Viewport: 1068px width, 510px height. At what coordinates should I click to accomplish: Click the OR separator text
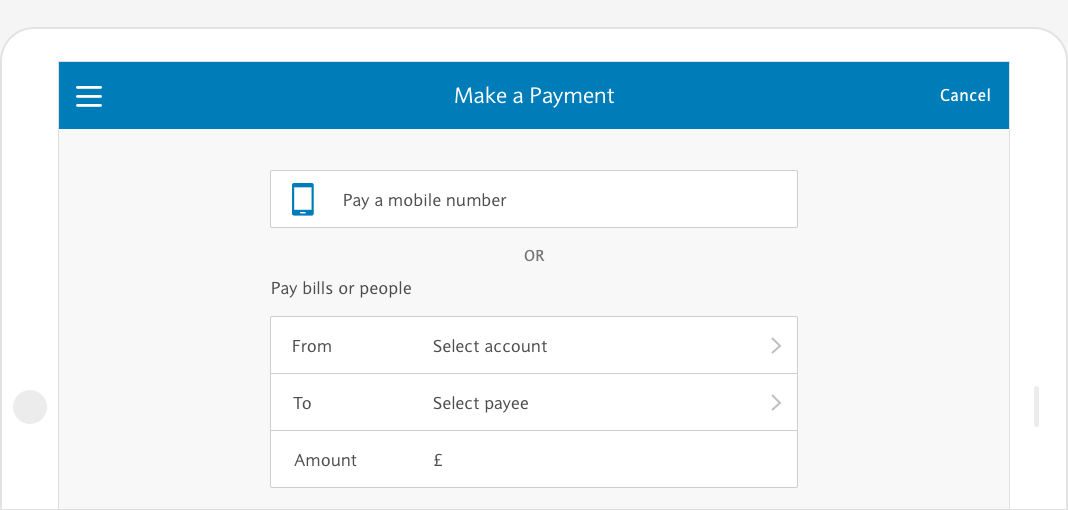pos(534,256)
